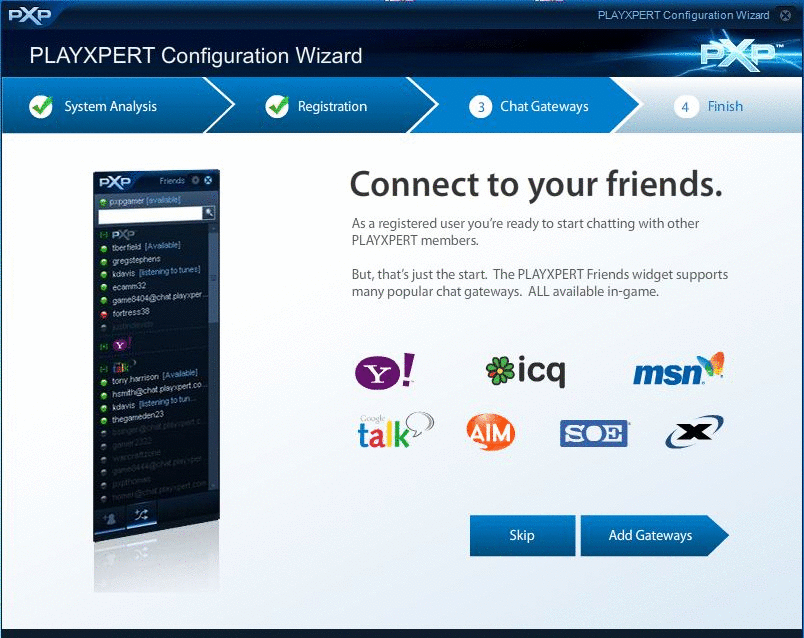Click the SOE gateway logo
Image resolution: width=804 pixels, height=638 pixels.
(594, 433)
